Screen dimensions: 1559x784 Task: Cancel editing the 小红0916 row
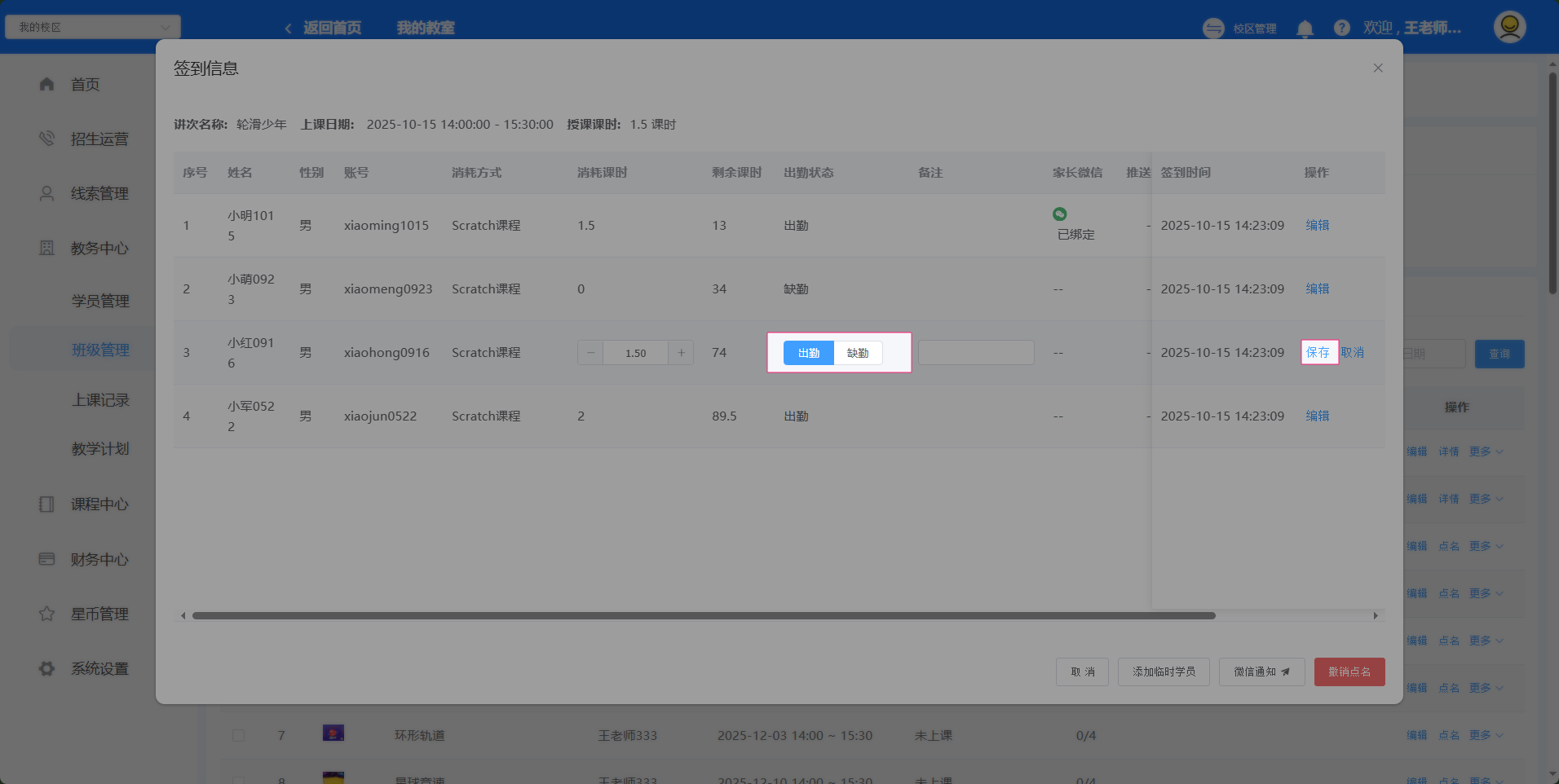coord(1352,352)
